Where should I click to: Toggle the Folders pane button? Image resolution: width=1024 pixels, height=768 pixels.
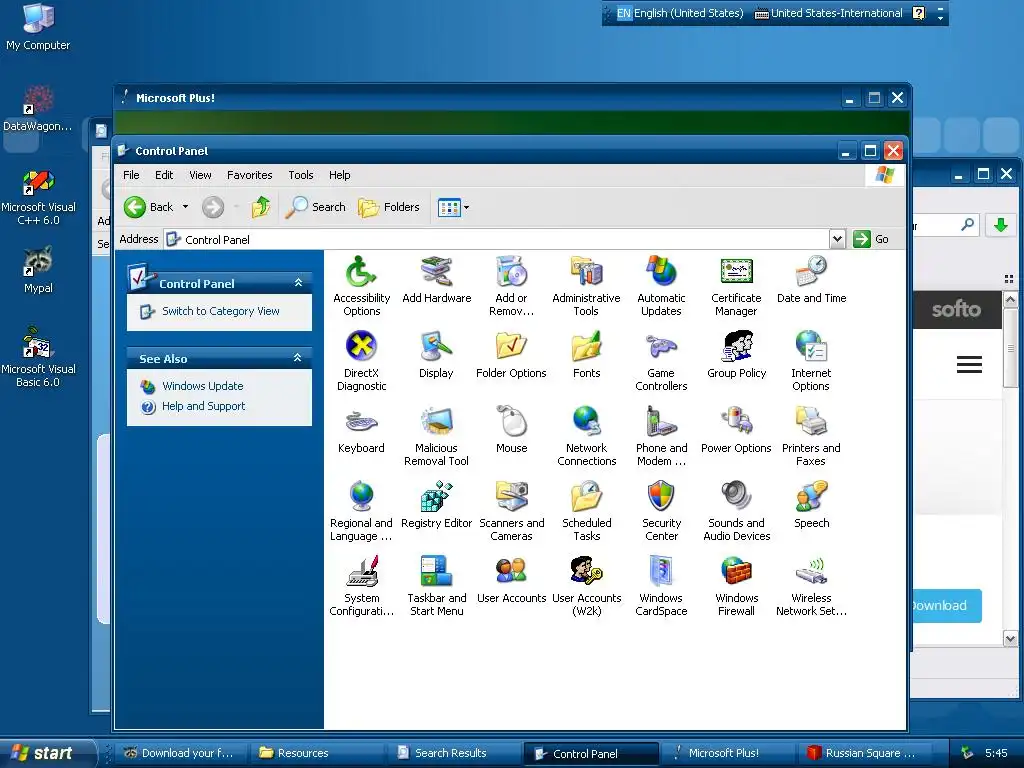click(389, 207)
